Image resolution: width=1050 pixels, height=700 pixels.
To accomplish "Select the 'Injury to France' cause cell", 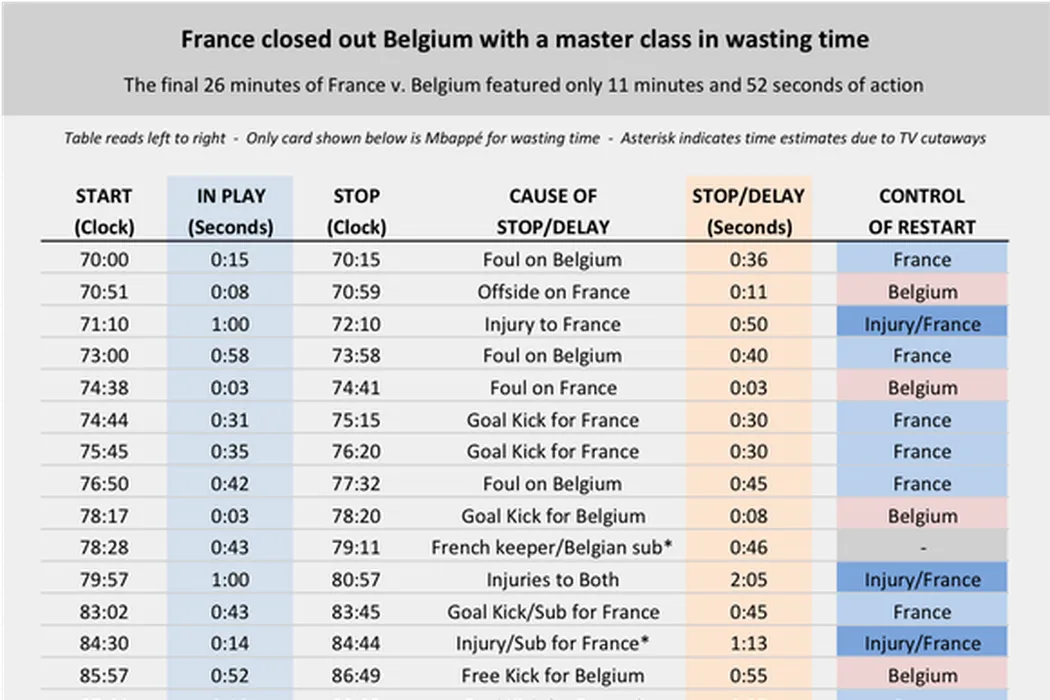I will coord(553,324).
